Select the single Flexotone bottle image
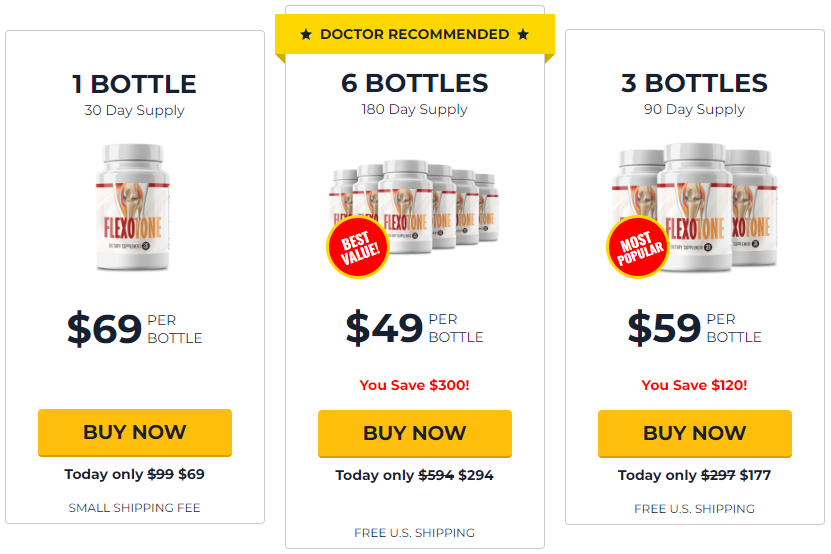Viewport: 831px width, 554px height. click(133, 207)
